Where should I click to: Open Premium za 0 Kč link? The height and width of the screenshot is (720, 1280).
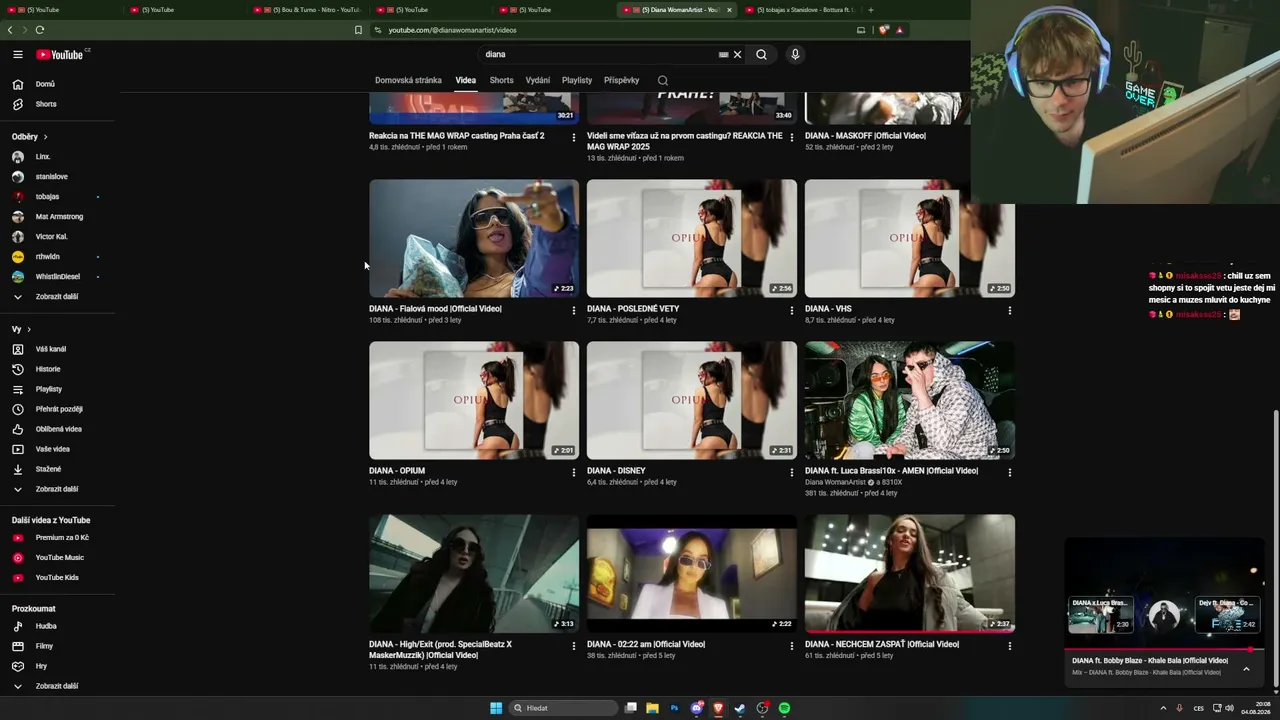(x=60, y=537)
